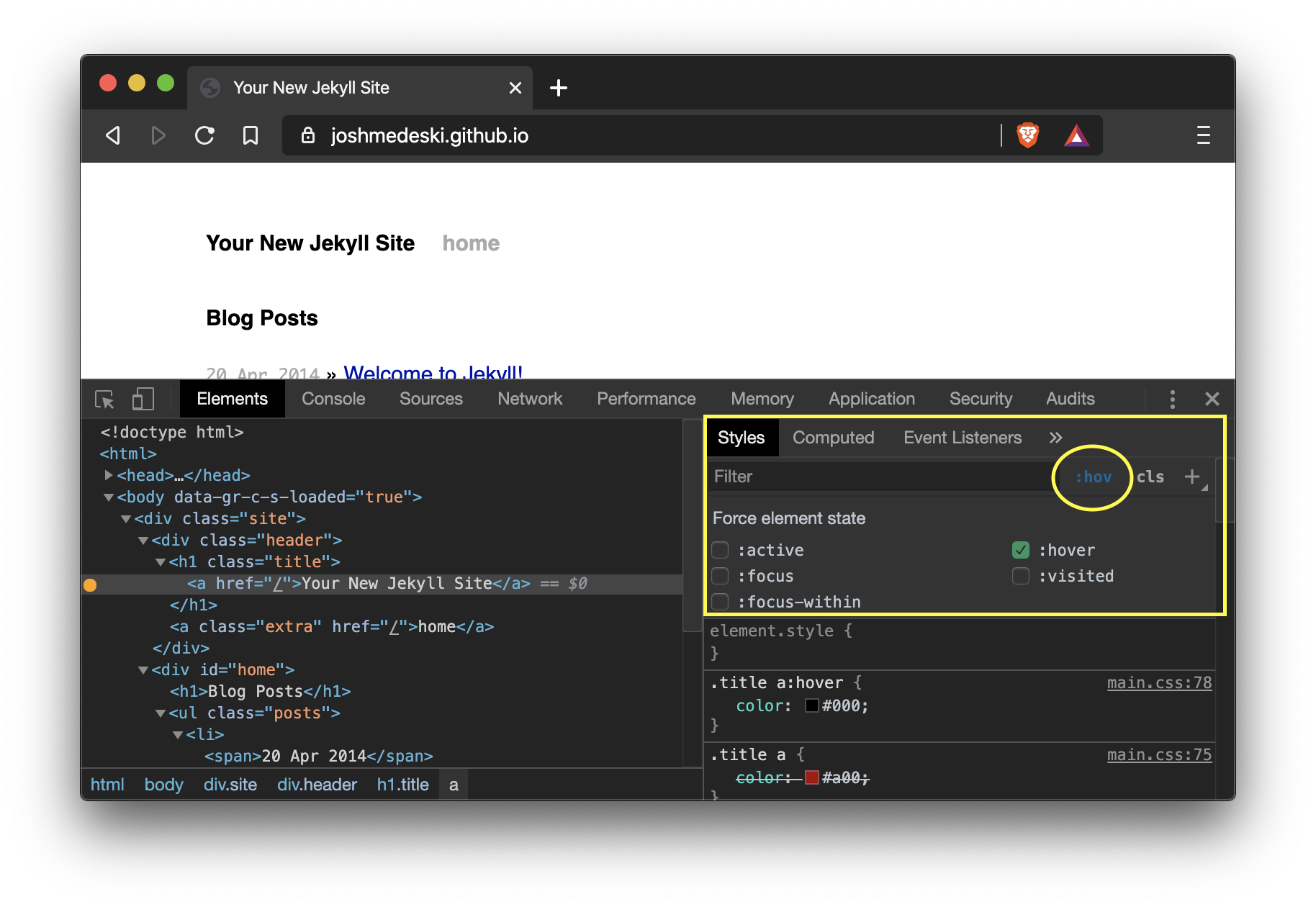Collapse the div class header node

(x=143, y=541)
